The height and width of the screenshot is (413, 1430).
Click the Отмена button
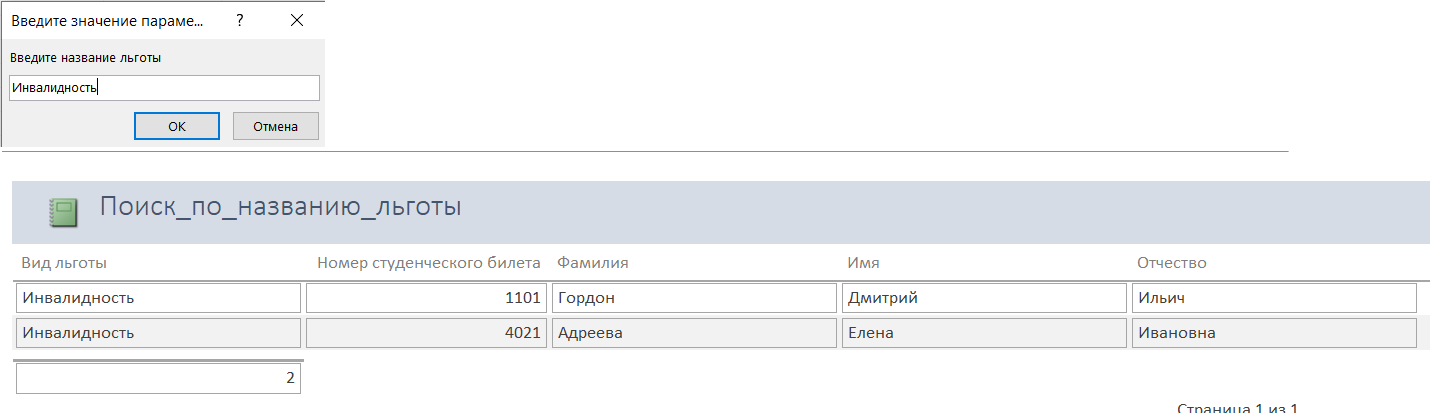[276, 126]
